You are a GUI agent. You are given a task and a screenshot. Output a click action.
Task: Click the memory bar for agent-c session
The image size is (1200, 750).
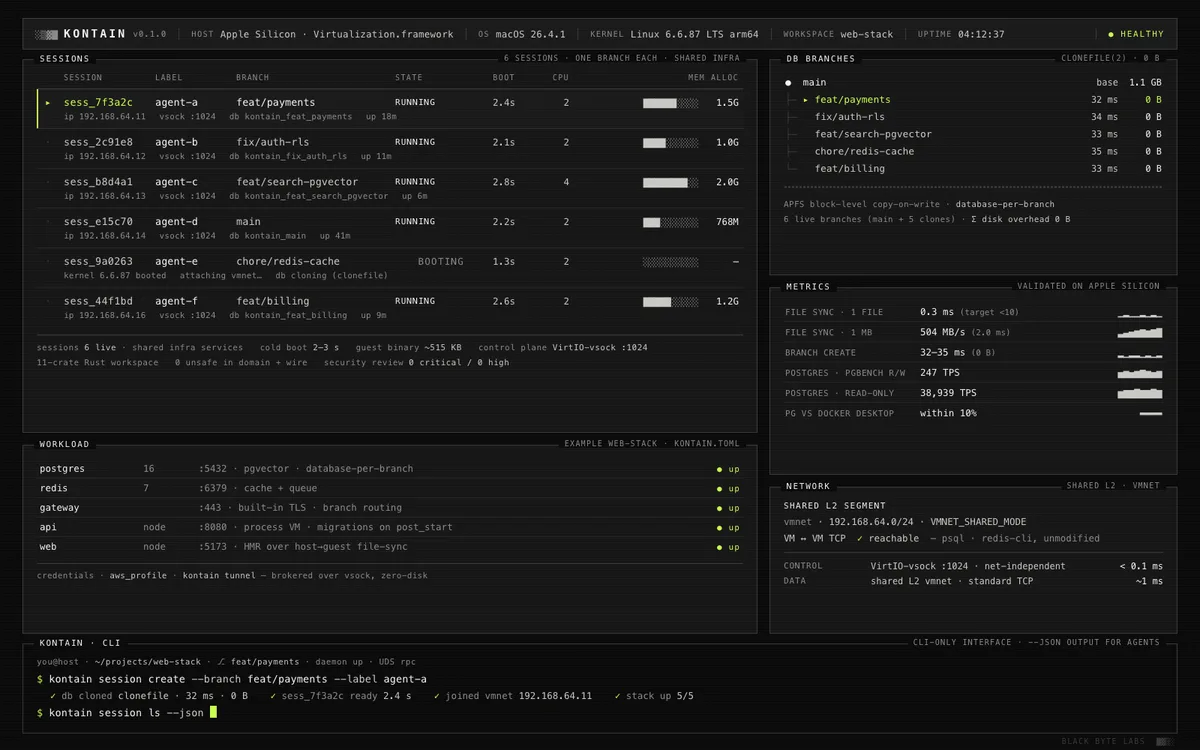670,182
